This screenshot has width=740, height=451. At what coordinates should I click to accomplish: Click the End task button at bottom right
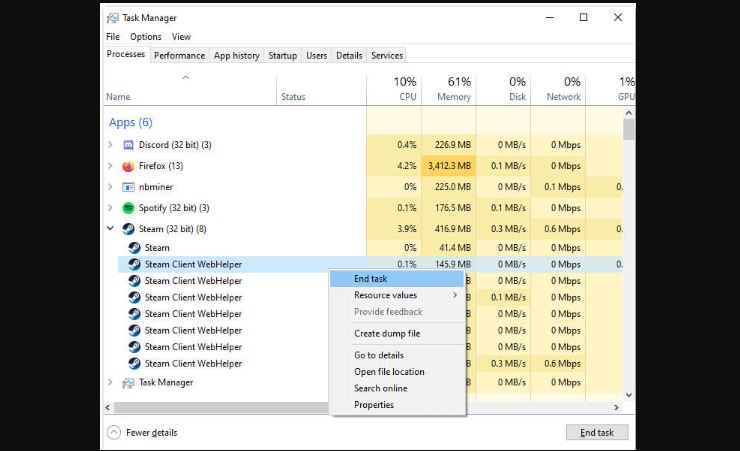tap(597, 433)
